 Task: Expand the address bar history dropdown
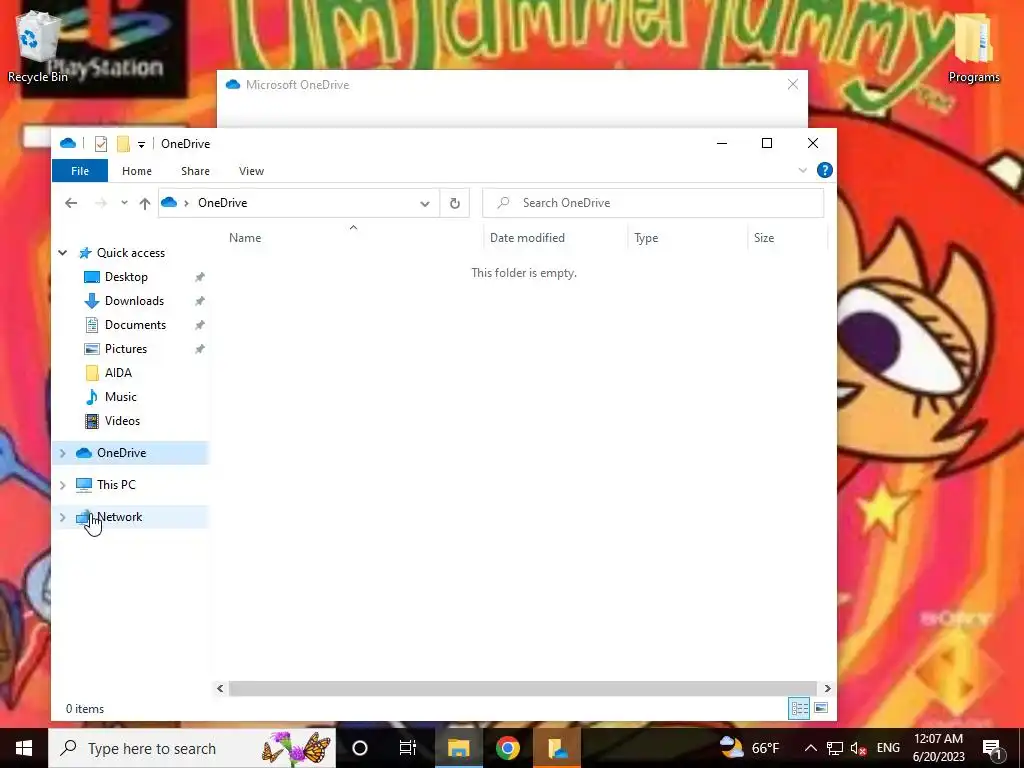click(424, 204)
